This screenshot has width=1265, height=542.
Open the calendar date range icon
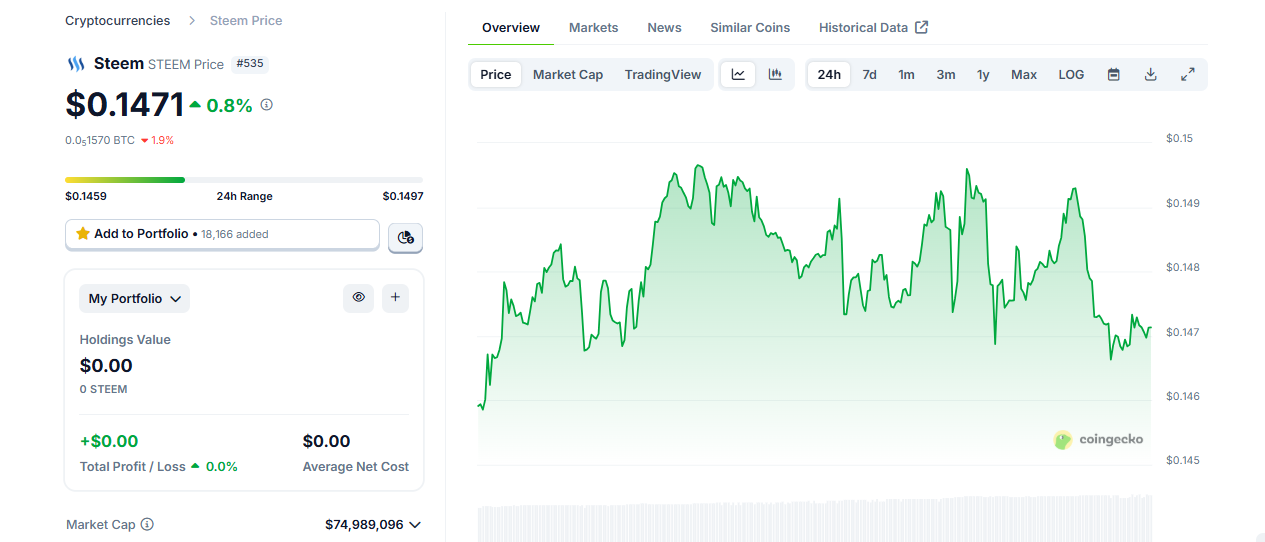point(1113,74)
